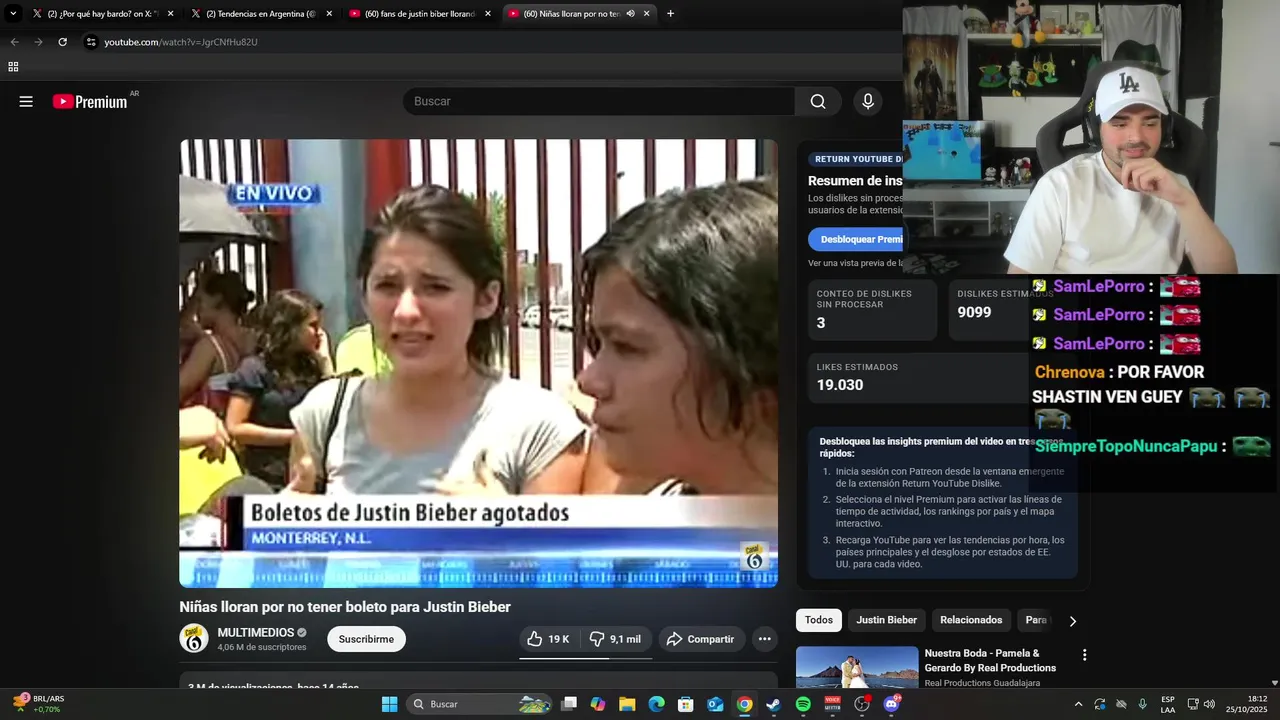Focus the YouTube Buscar search field
Screen dimensions: 1280x720
[x=599, y=101]
